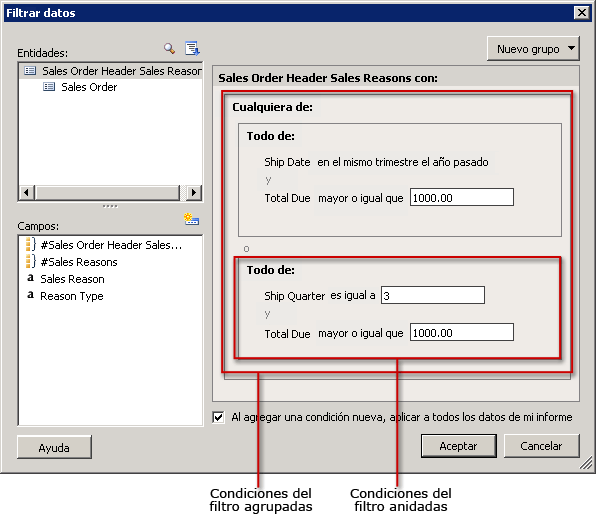
Task: Open the Nuevo grupo dropdown
Action: coord(533,49)
